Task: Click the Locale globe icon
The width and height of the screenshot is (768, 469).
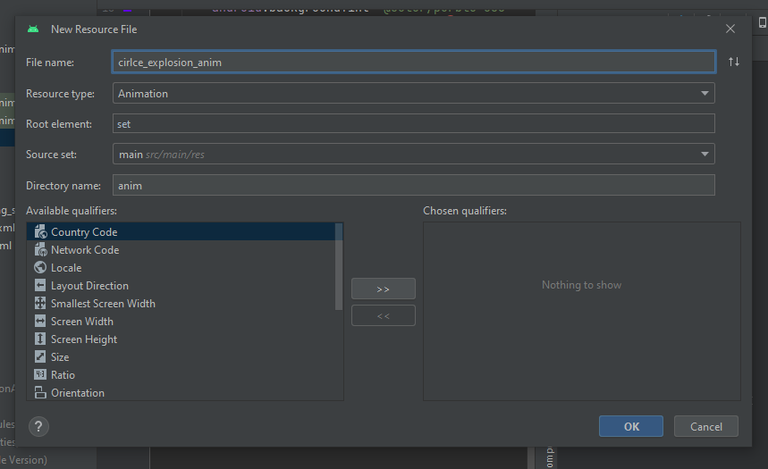Action: (40, 267)
